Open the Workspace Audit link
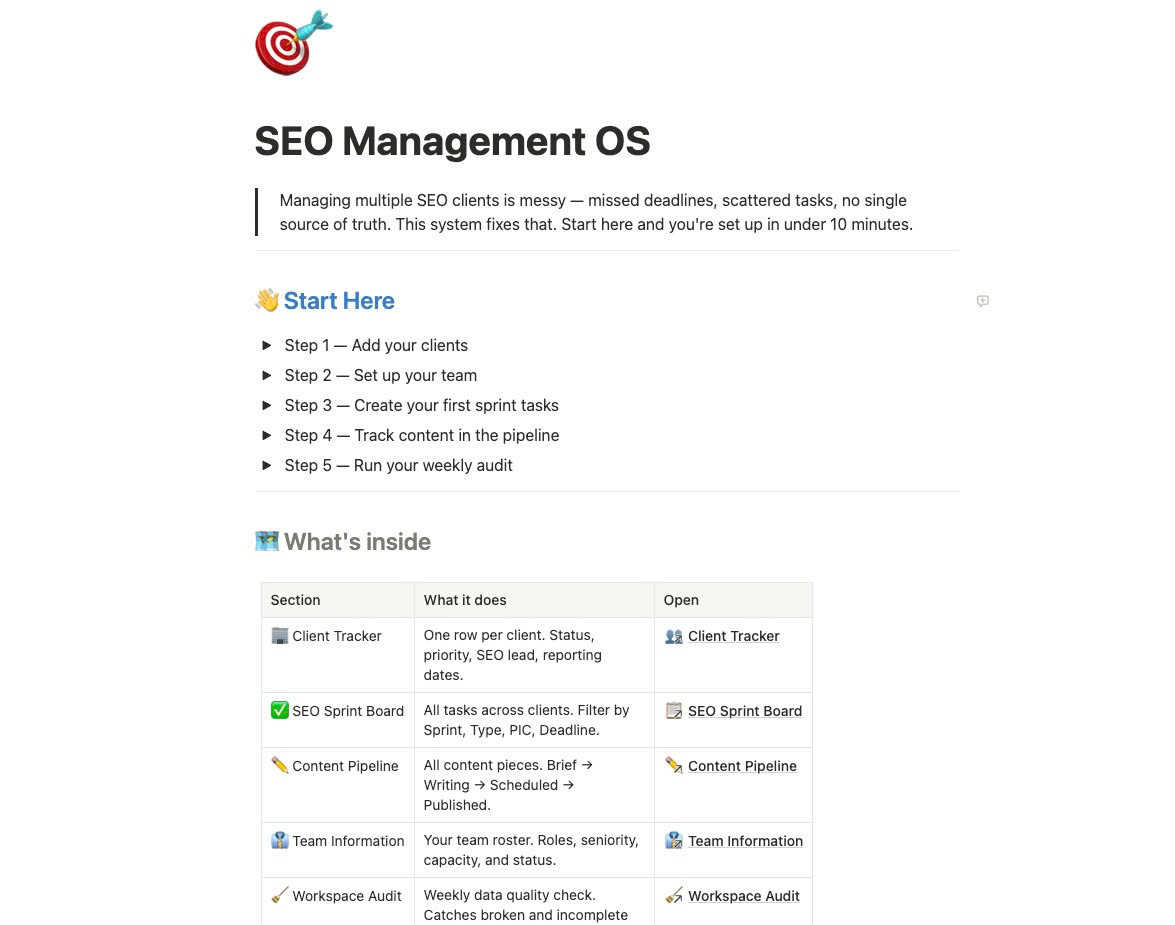The image size is (1175, 925). (743, 895)
